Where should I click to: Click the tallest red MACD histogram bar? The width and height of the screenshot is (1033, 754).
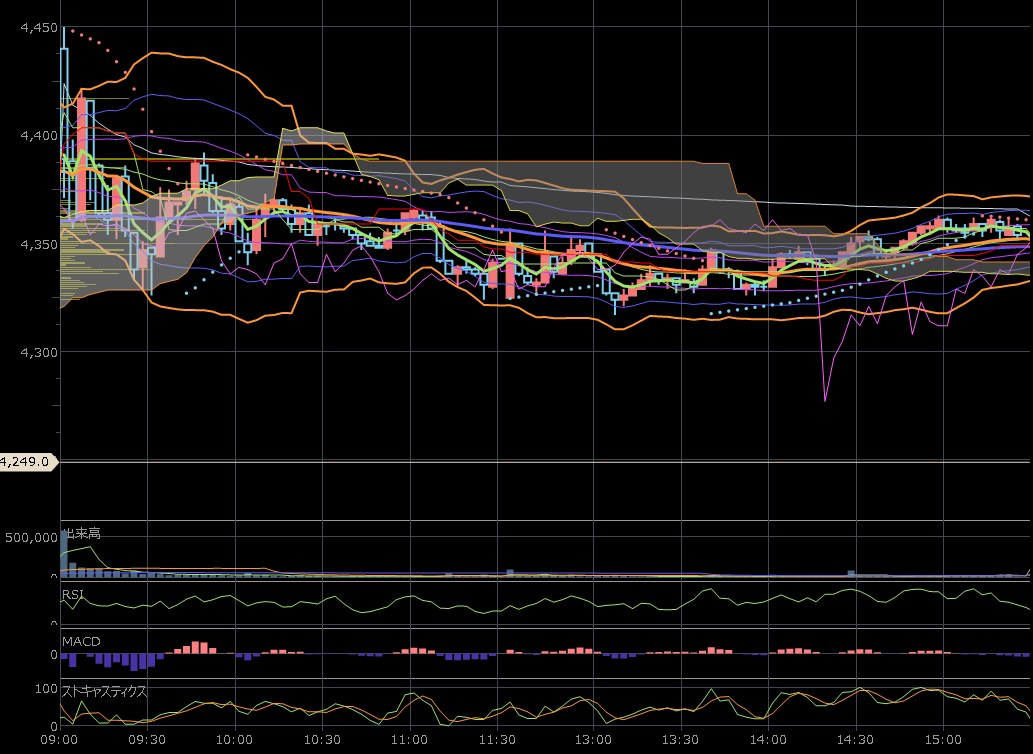point(196,647)
